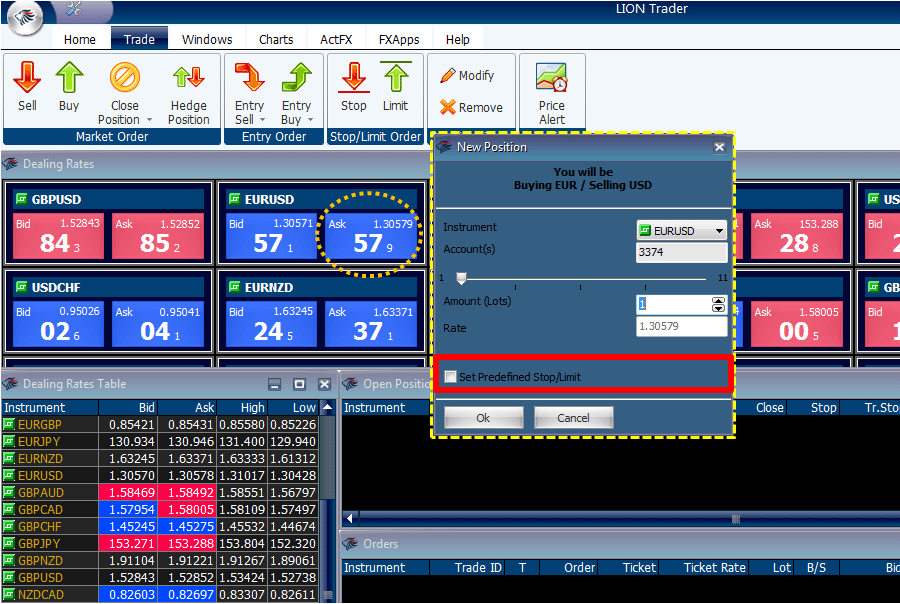The image size is (900, 604).
Task: Open the ActFX ribbon tab
Action: coord(336,40)
